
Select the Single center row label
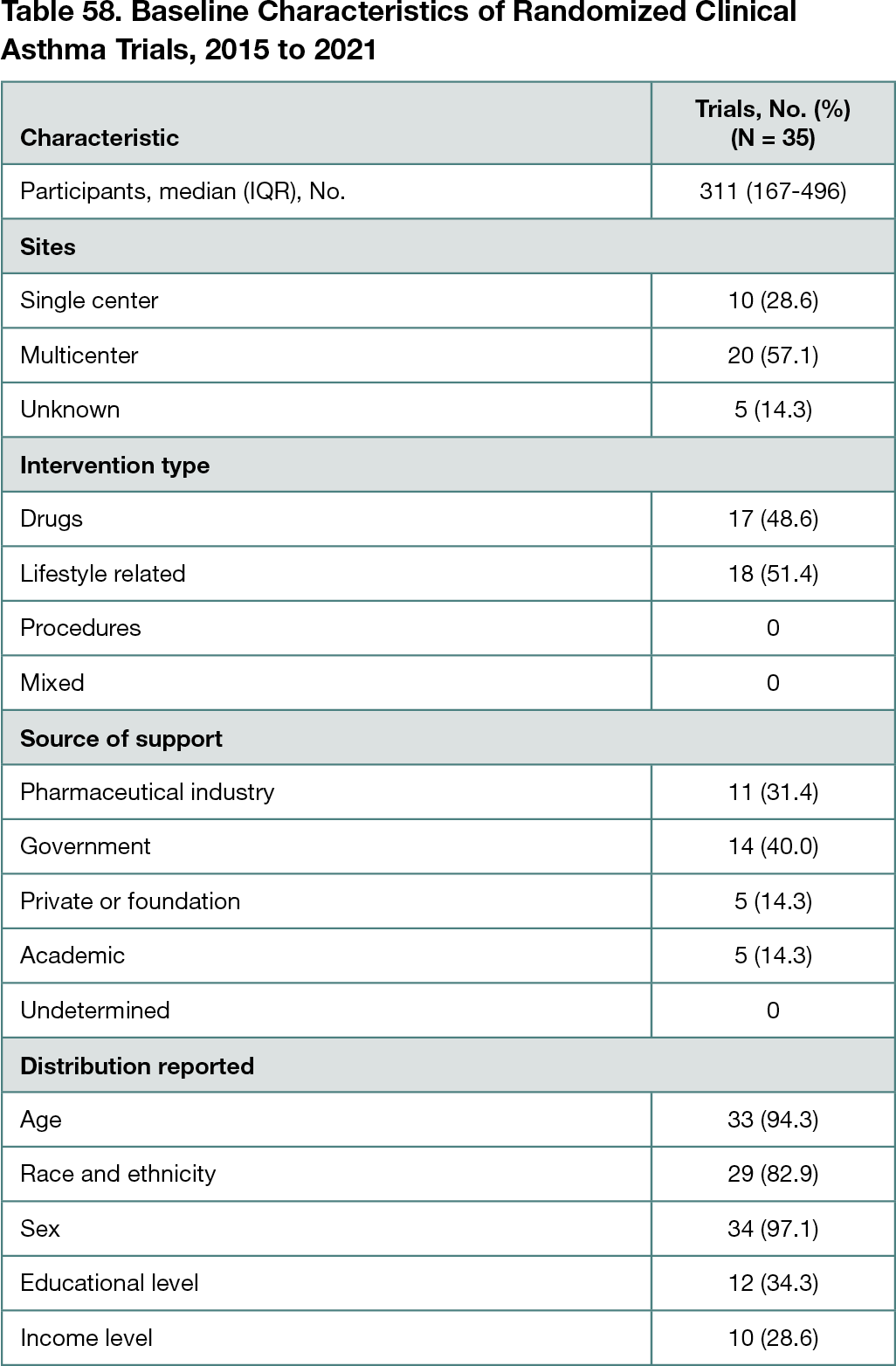point(89,300)
